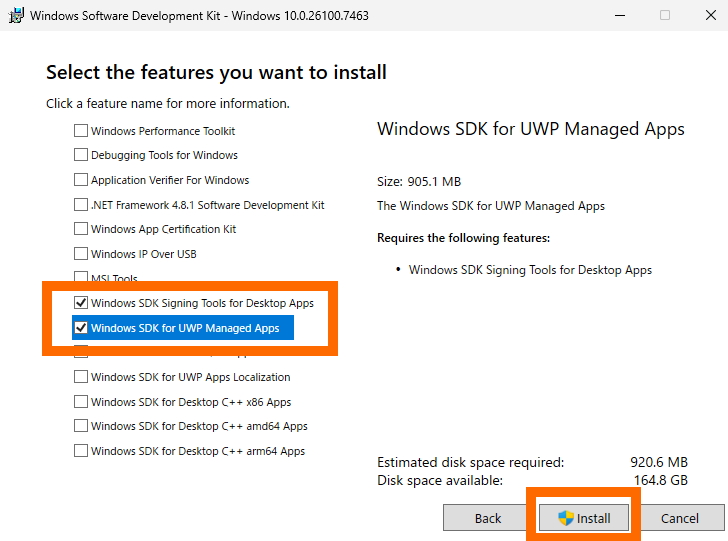The height and width of the screenshot is (541, 728).
Task: Select the Windows App Certification Kit feature name
Action: click(x=163, y=229)
